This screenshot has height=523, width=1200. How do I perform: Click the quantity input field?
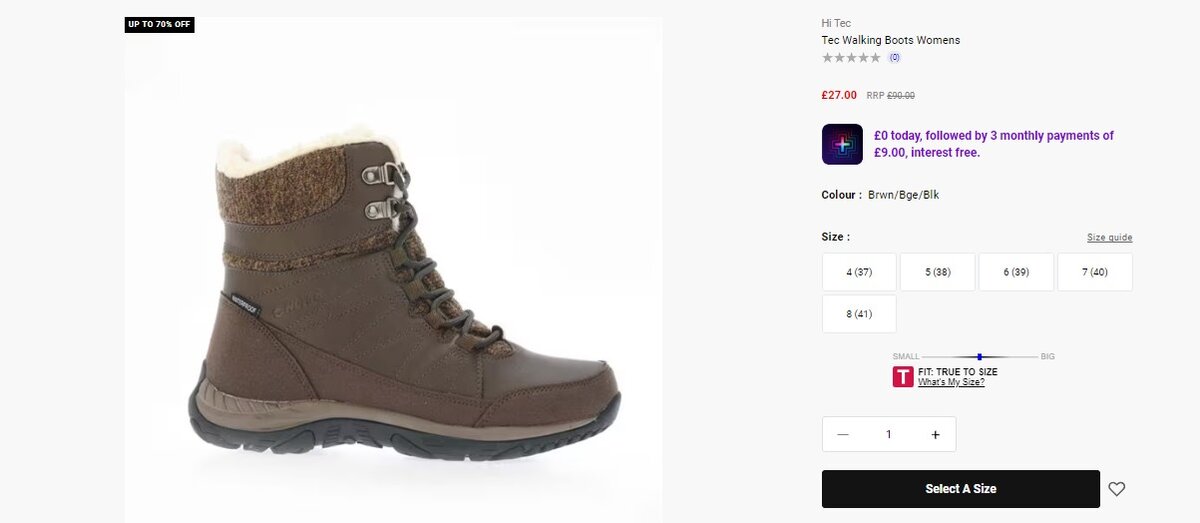pos(888,435)
